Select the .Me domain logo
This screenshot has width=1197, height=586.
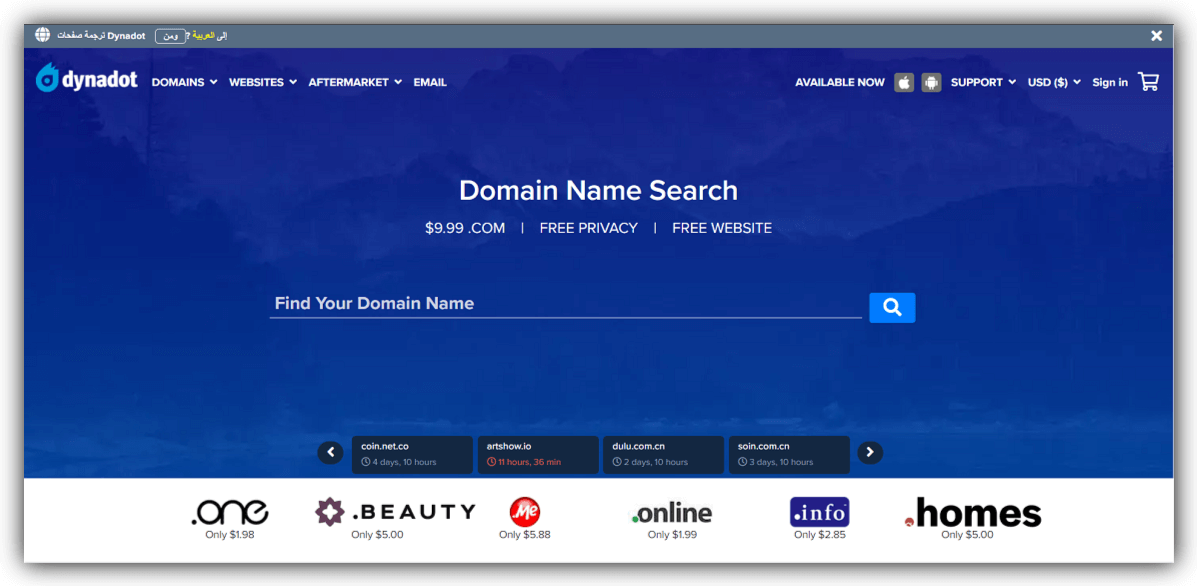click(x=524, y=511)
